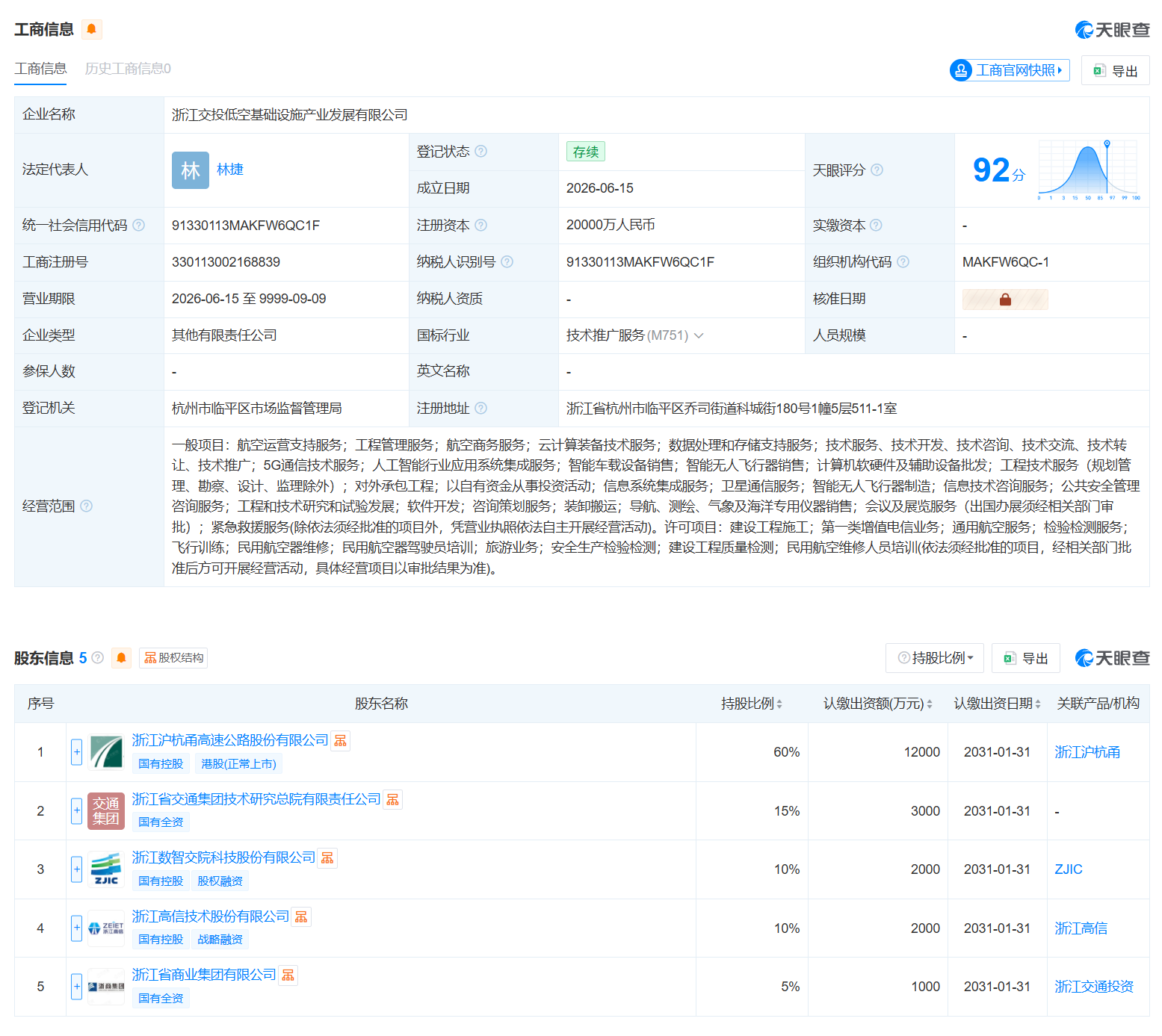Click credit code 91330113MAKFW6QC1F under 统一社会信用代码

[246, 226]
